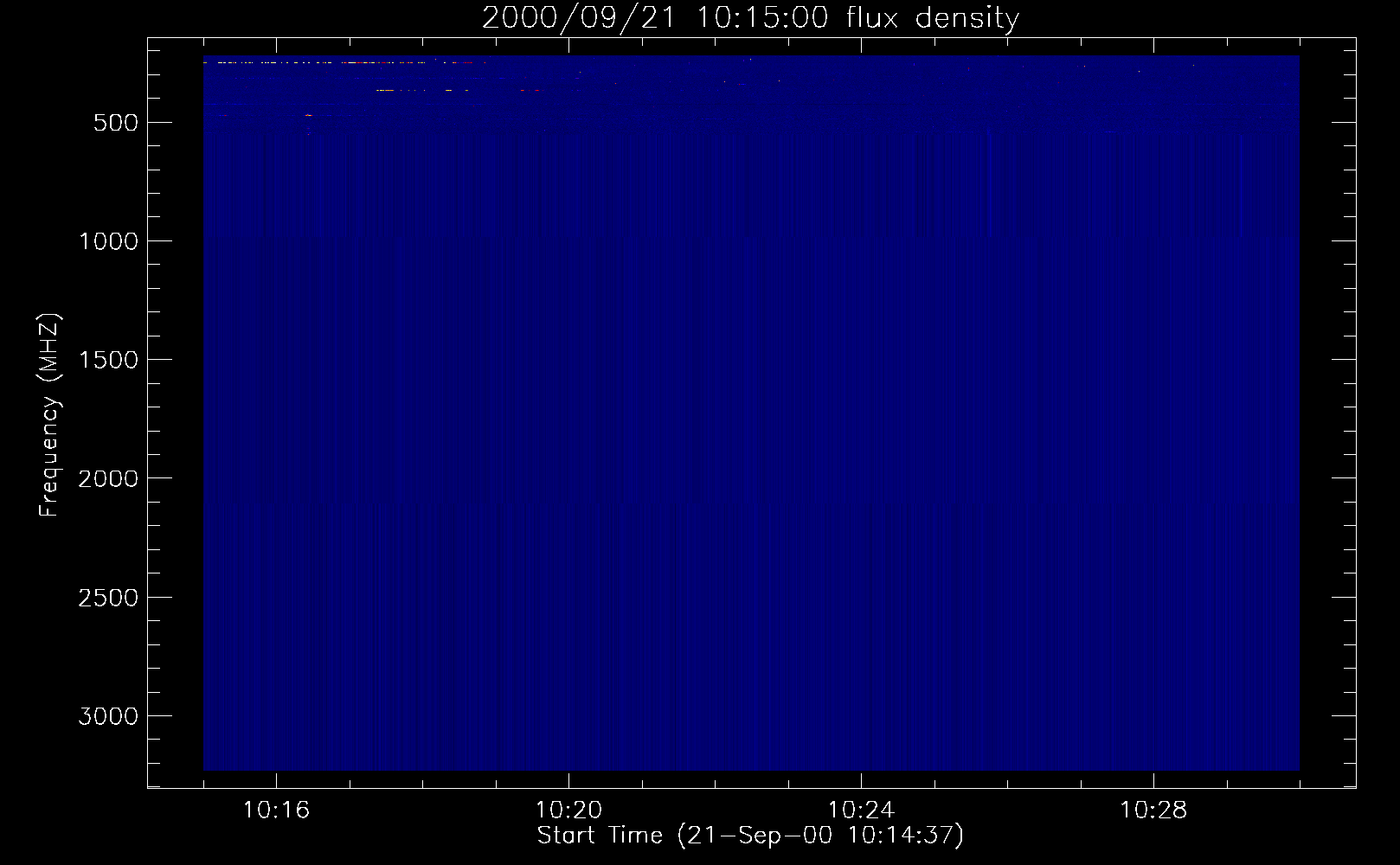Viewport: 1400px width, 865px height.
Task: Click the x-axis label 'Start Time (21-Sep-00 10:14:37)'
Action: [x=750, y=836]
